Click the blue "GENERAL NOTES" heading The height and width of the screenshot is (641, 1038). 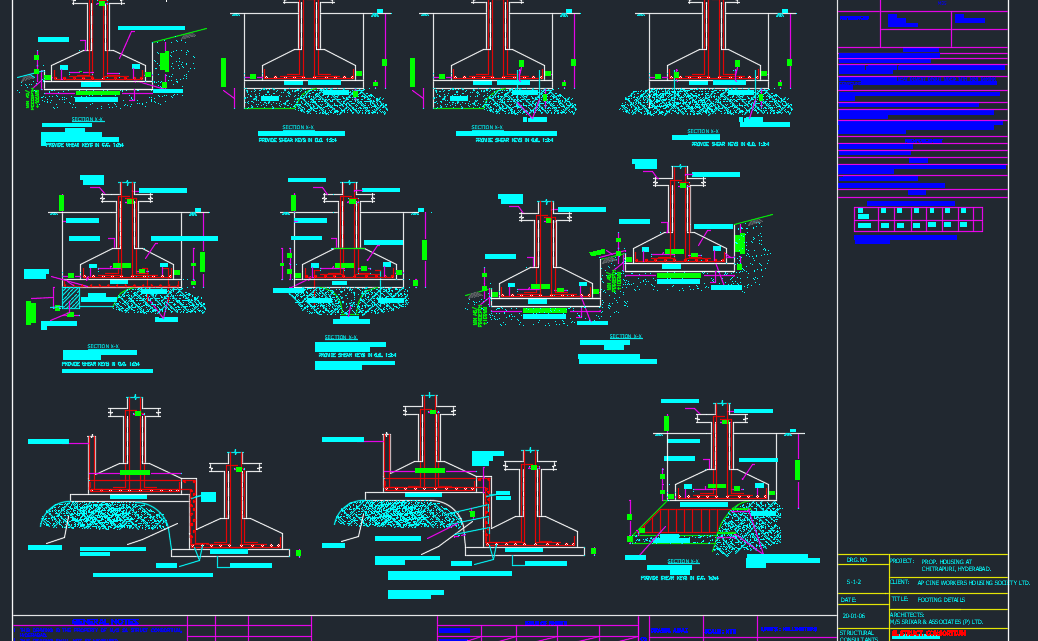coord(105,622)
